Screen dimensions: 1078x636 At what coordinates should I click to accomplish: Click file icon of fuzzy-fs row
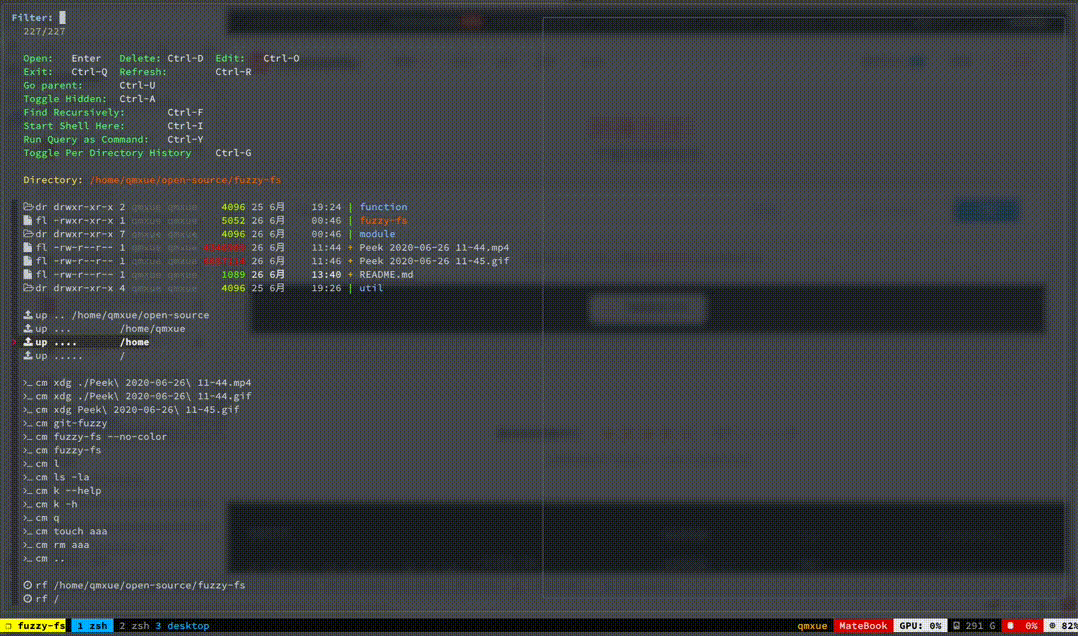pos(28,221)
